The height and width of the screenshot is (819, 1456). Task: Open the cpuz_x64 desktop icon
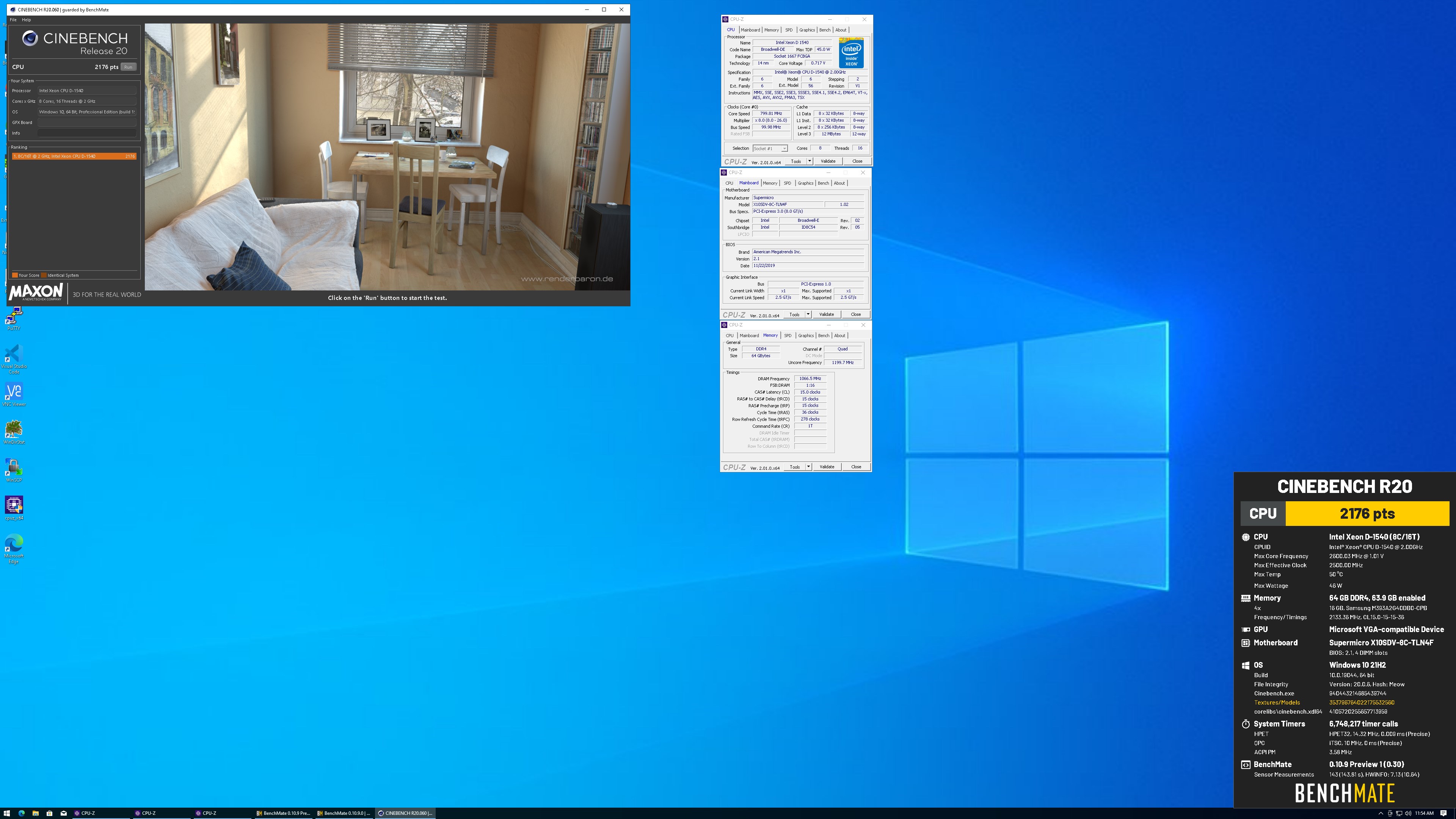pos(14,508)
